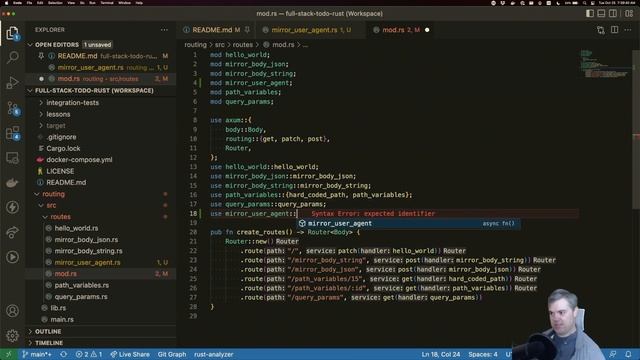Open the Selection menu in menu bar
This screenshot has height=360, width=640.
coord(55,3)
